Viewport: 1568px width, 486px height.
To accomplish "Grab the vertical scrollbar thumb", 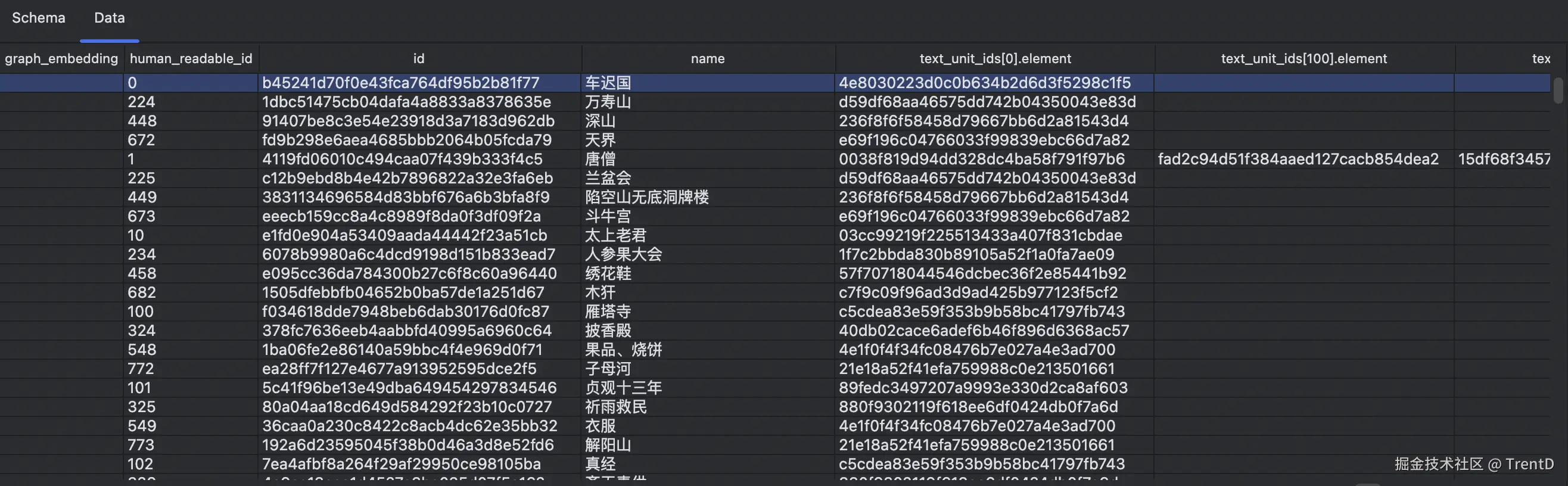I will coord(1558,91).
